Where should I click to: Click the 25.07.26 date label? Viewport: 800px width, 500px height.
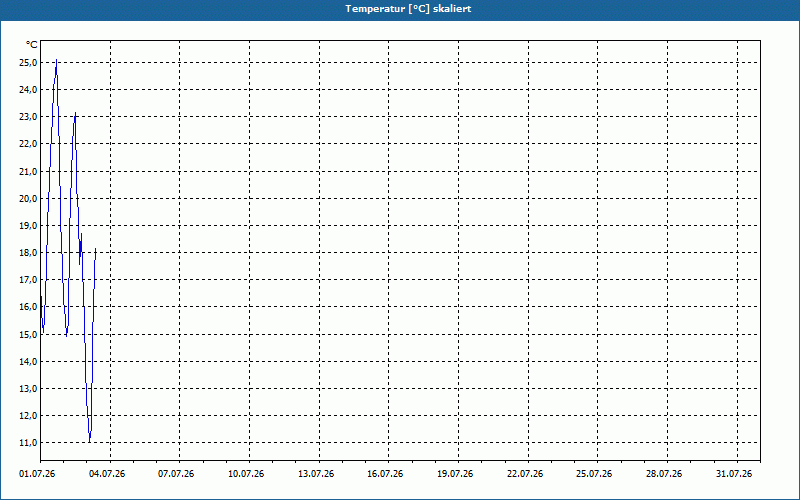[594, 474]
